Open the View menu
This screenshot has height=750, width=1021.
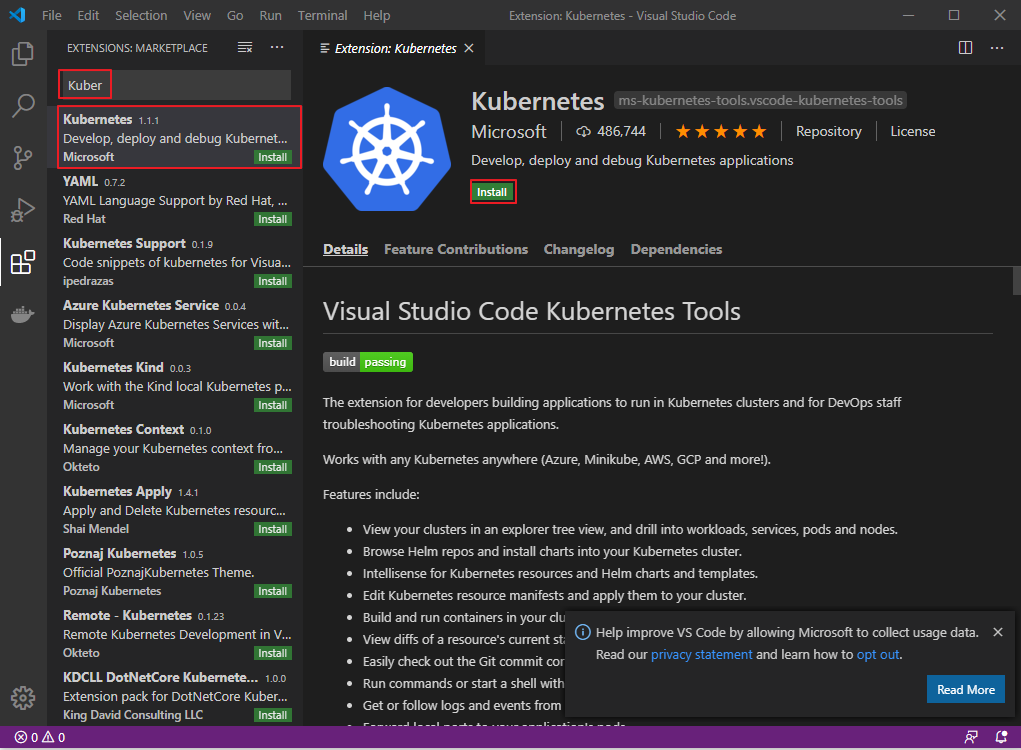(x=197, y=16)
